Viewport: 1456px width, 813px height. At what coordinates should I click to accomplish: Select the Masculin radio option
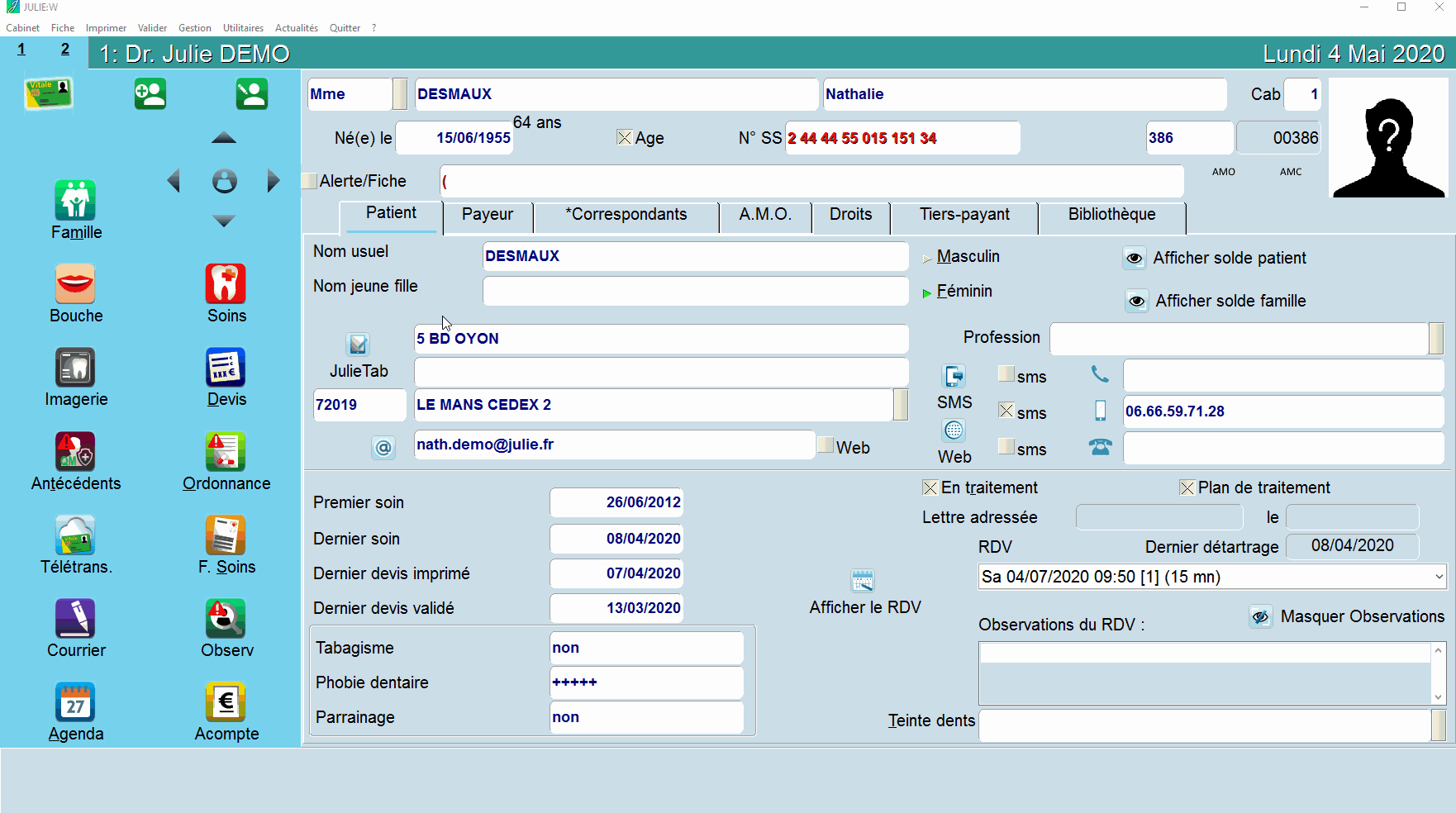[927, 258]
